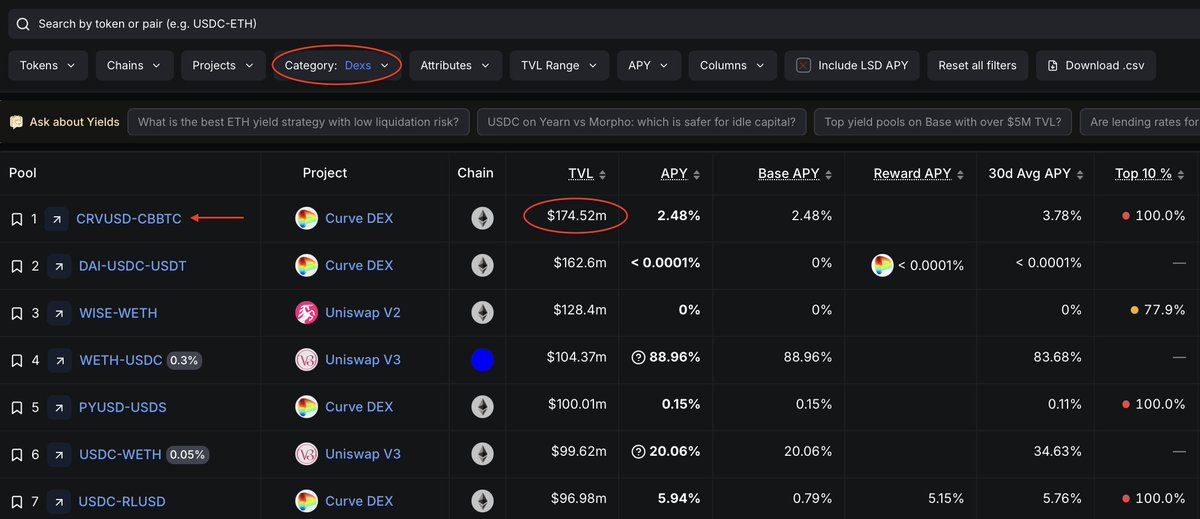Sort table by Top 10 % header

pos(1150,173)
